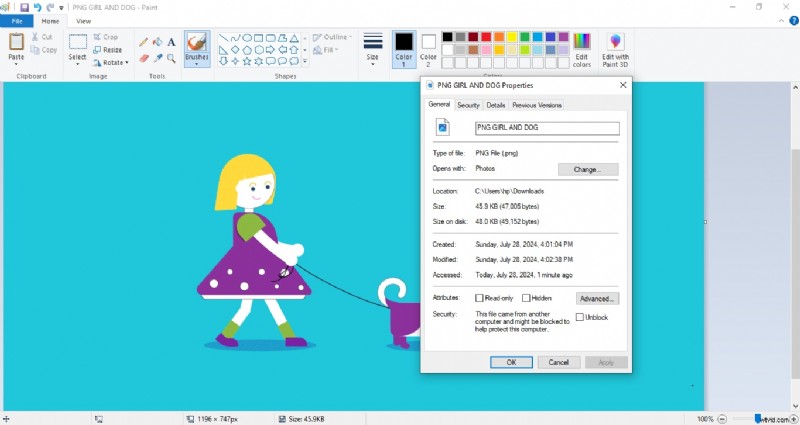Choose the Line shape
The image size is (800, 425).
click(223, 38)
